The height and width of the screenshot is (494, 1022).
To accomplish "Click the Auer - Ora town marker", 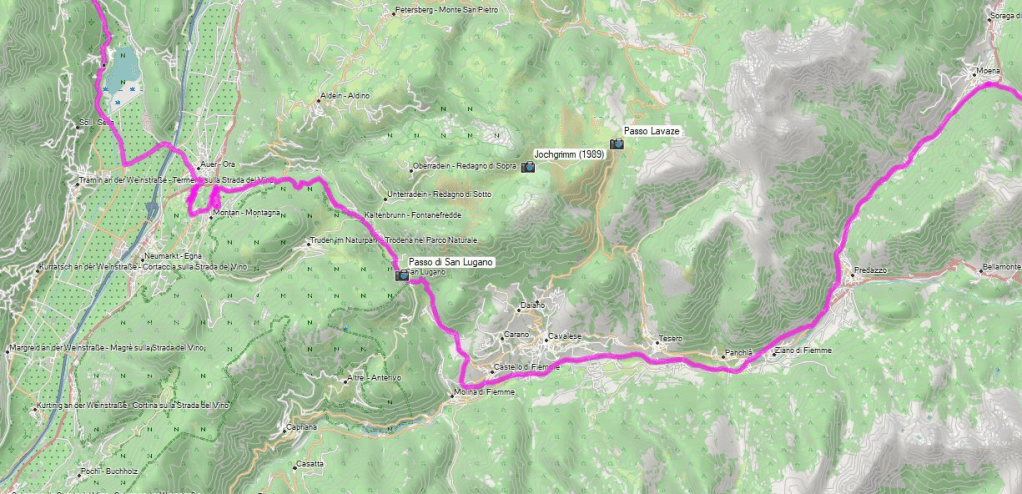I will pos(199,169).
